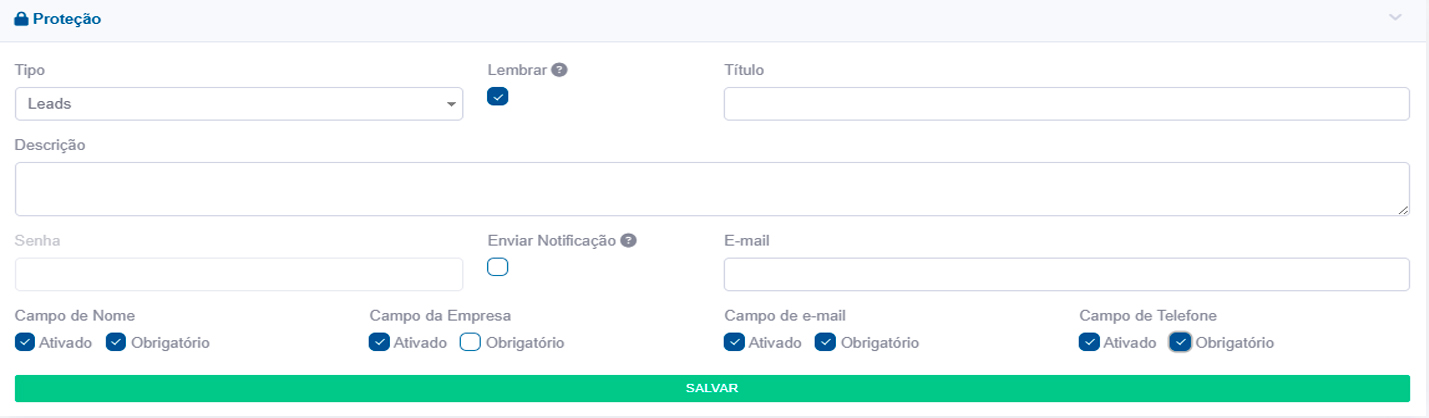Click the Senha password field
This screenshot has height=418, width=1429.
[239, 274]
